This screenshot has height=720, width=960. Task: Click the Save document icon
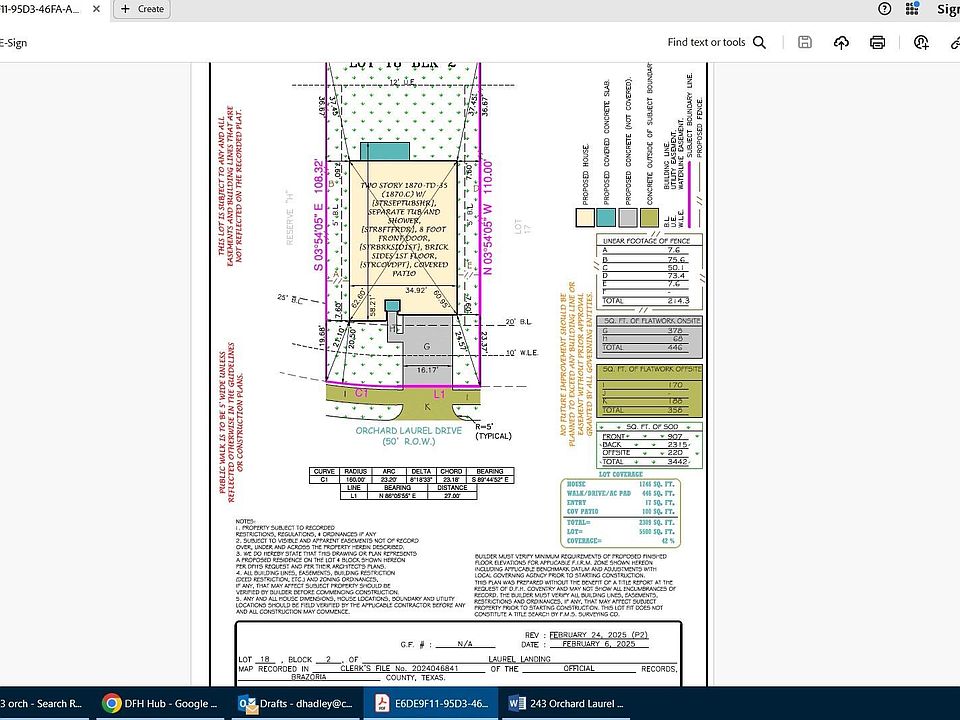click(805, 42)
